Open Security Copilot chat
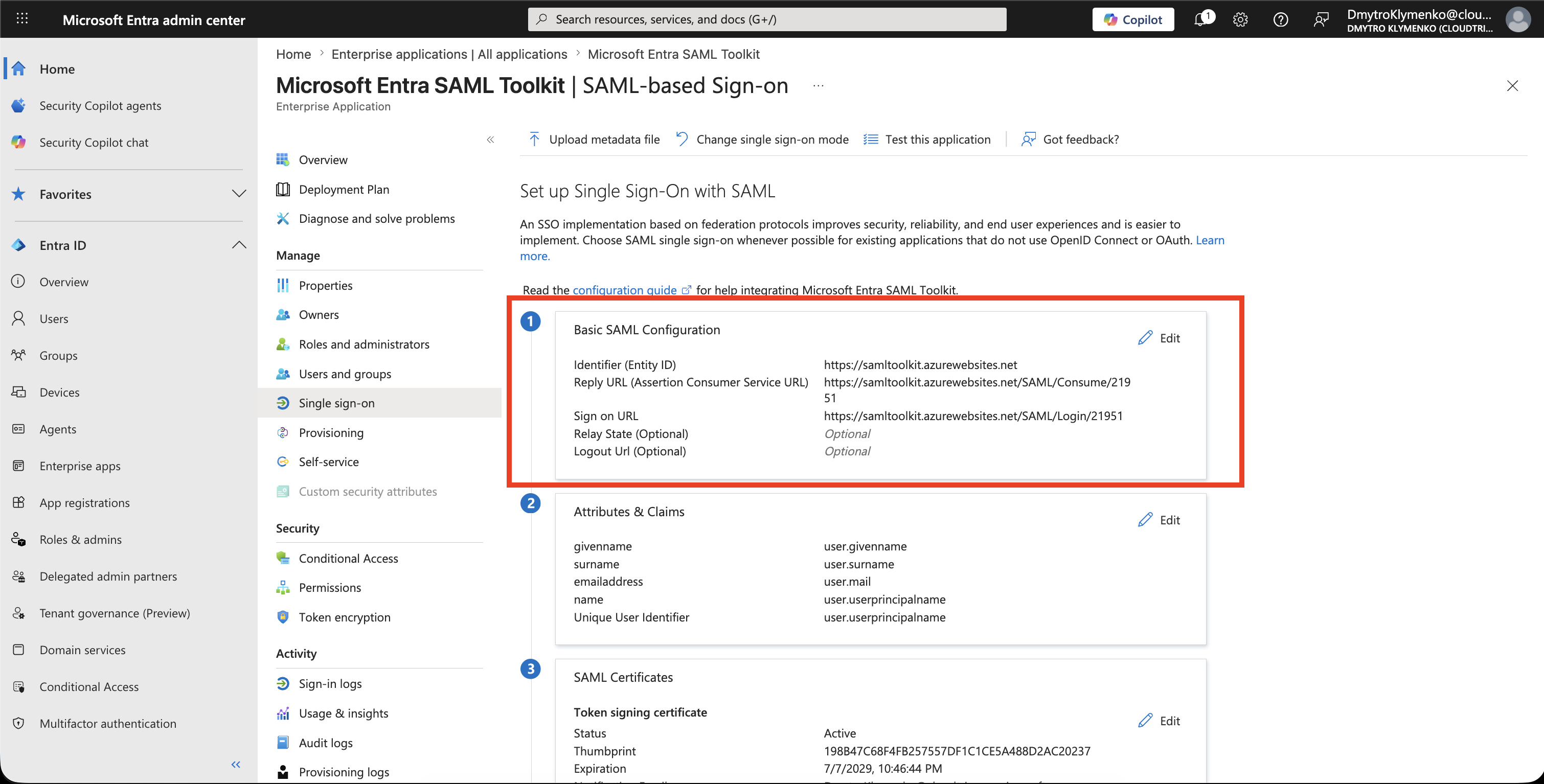Image resolution: width=1544 pixels, height=784 pixels. [x=94, y=143]
